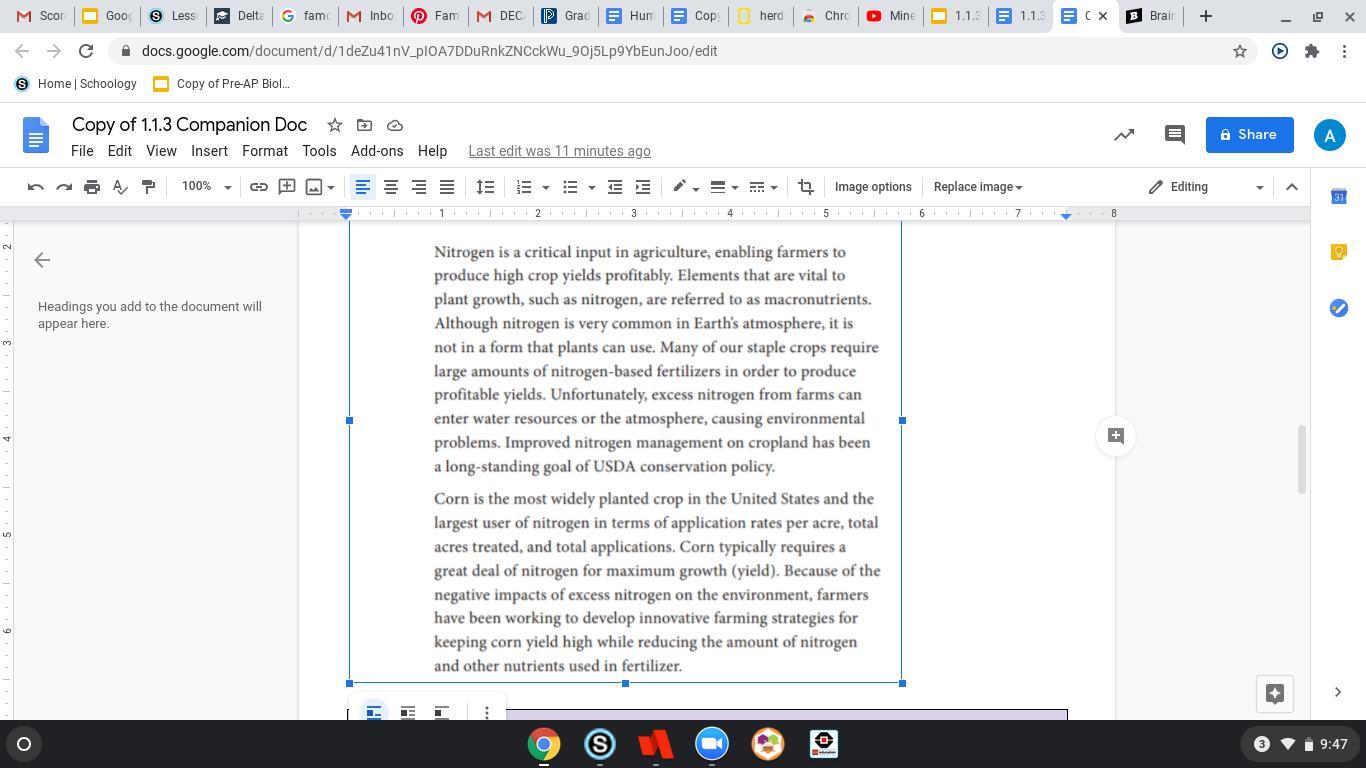View the cloud document status icon
The height and width of the screenshot is (768, 1366).
tap(395, 125)
